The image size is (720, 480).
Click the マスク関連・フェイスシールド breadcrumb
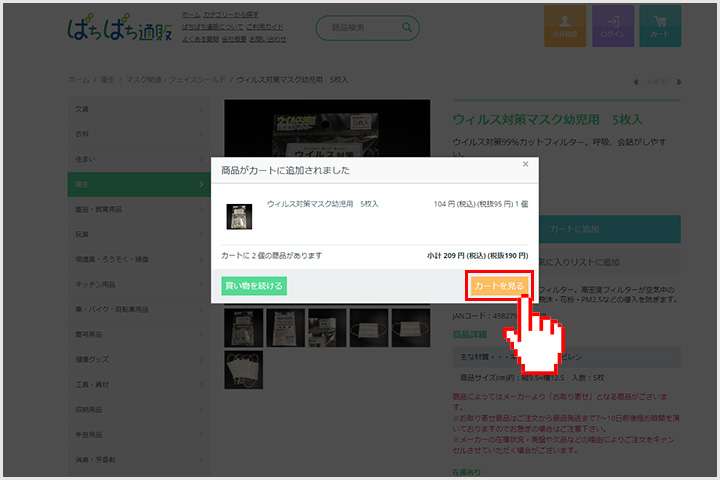click(x=176, y=79)
